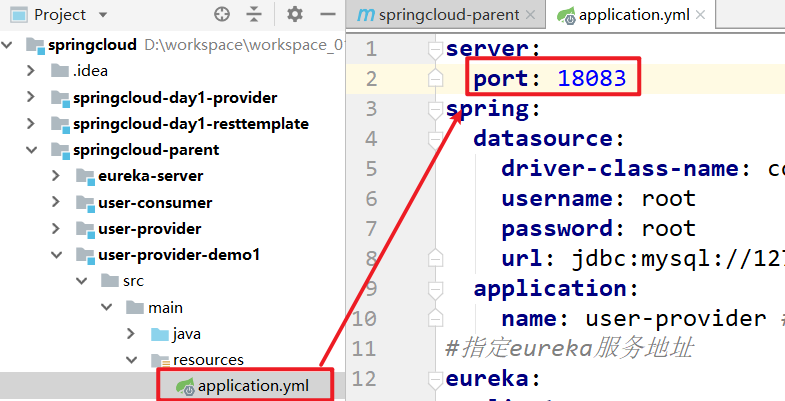Close the application.yml editor tab
This screenshot has width=785, height=401.
(x=699, y=15)
